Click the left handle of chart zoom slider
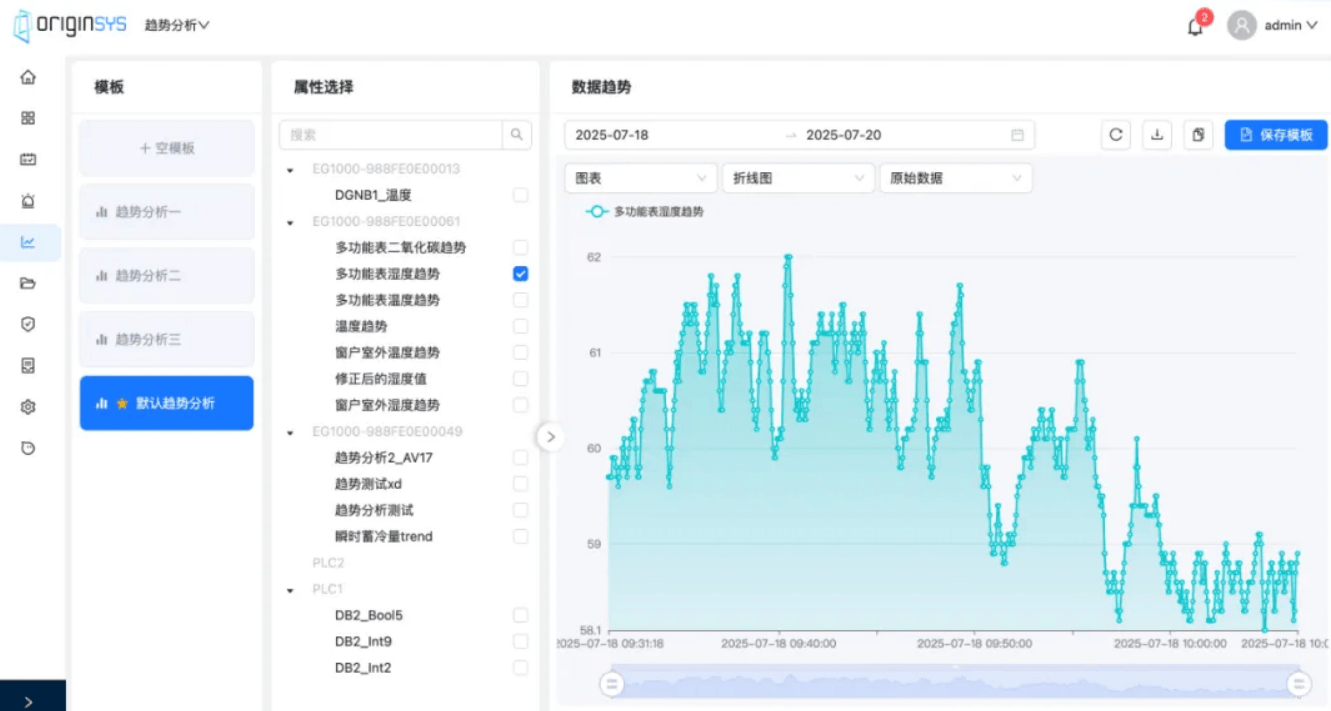 point(611,684)
